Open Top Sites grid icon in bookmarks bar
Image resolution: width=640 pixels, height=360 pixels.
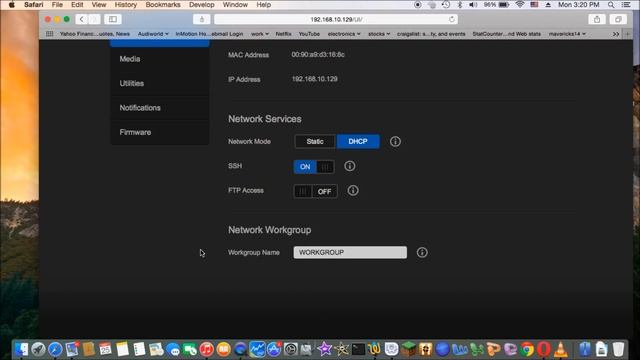click(49, 34)
